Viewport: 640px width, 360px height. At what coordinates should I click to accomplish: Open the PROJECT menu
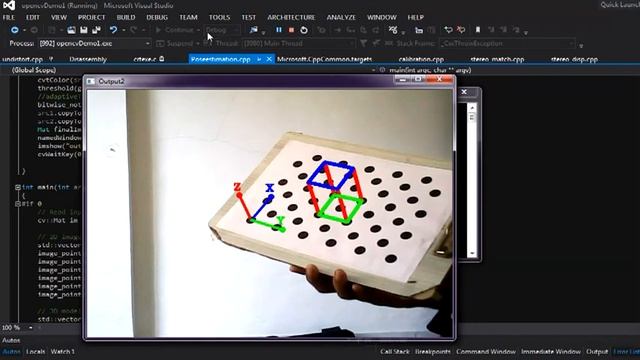click(x=91, y=18)
